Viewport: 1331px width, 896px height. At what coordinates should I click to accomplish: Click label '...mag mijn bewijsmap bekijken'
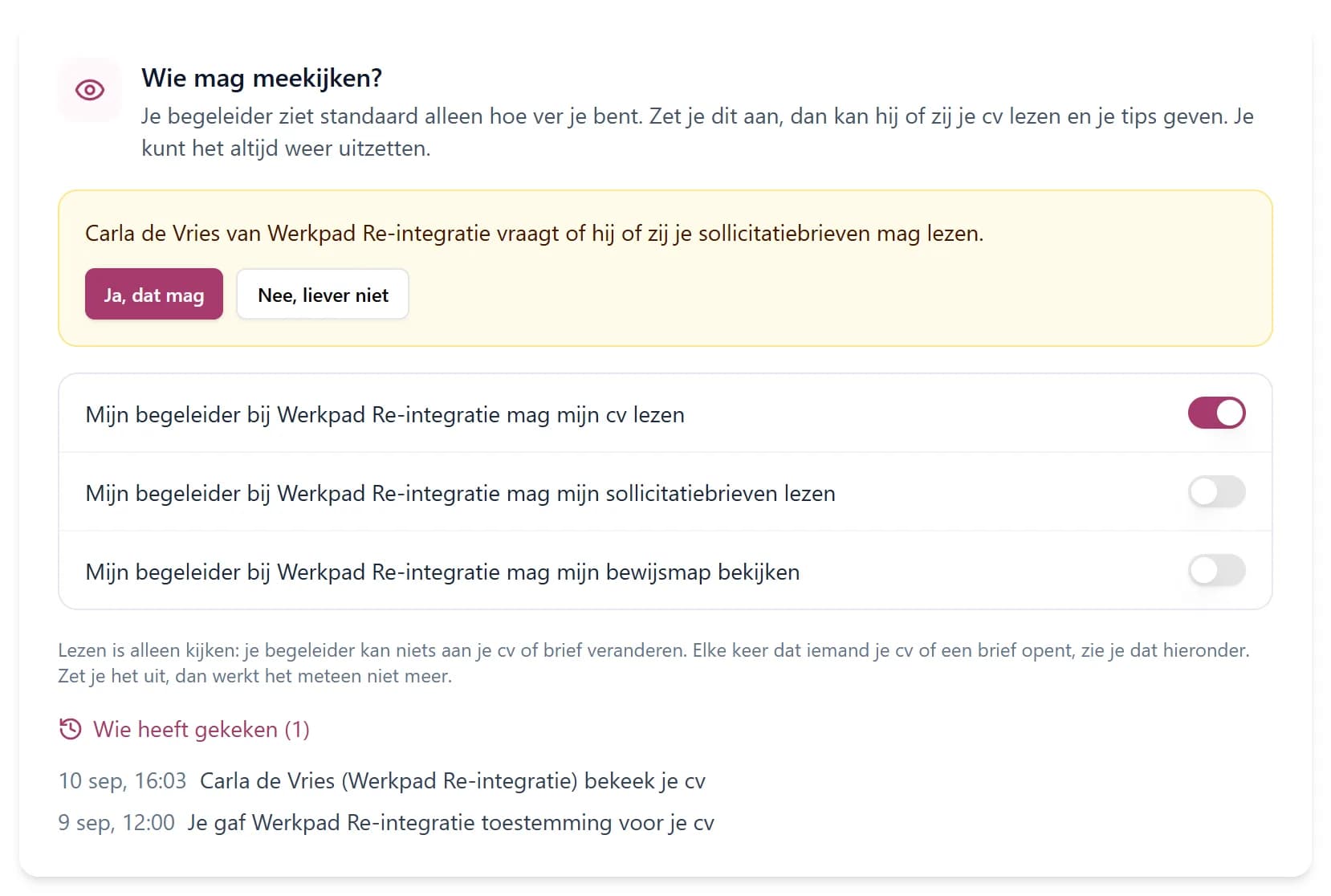pyautogui.click(x=442, y=572)
